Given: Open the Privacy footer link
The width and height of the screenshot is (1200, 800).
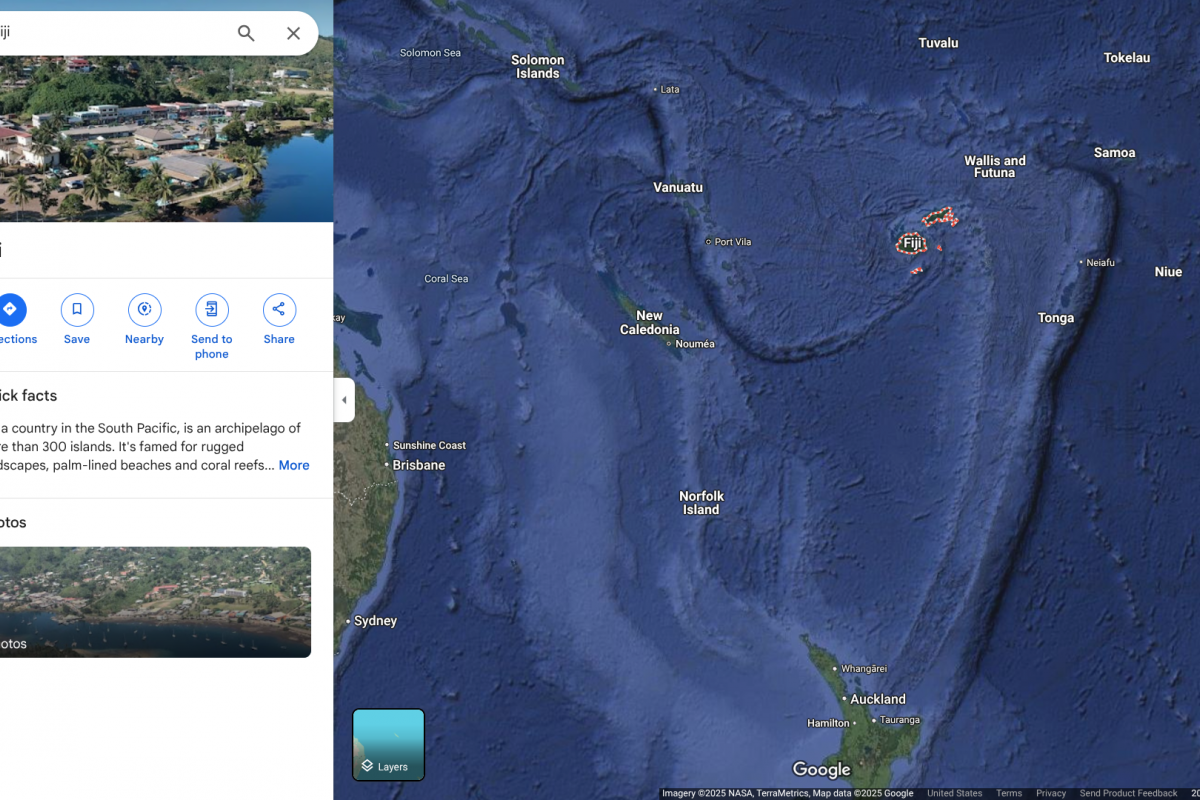Looking at the screenshot, I should pyautogui.click(x=1050, y=793).
